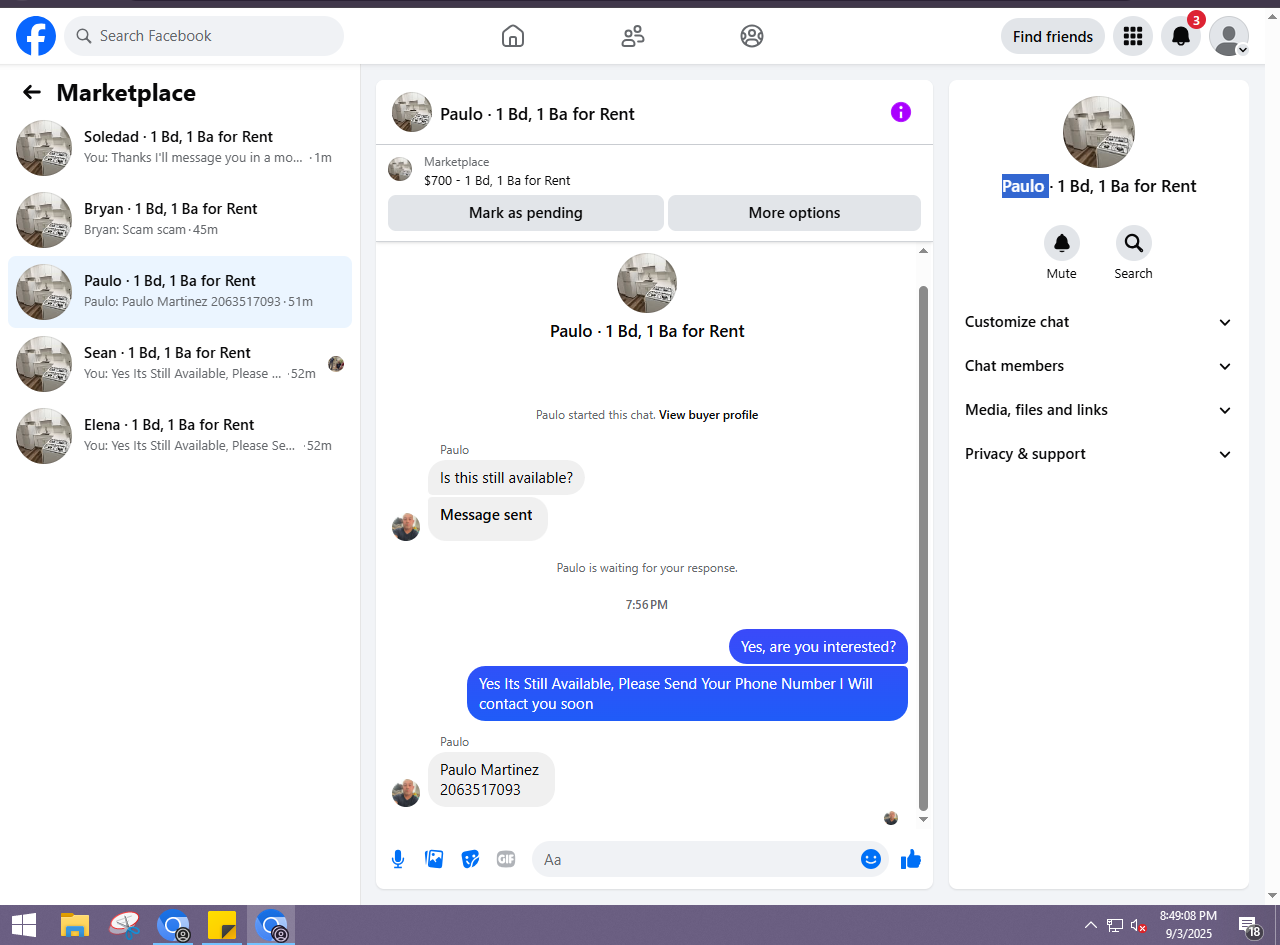
Task: Open Sticky Notes from the taskbar
Action: [x=222, y=925]
